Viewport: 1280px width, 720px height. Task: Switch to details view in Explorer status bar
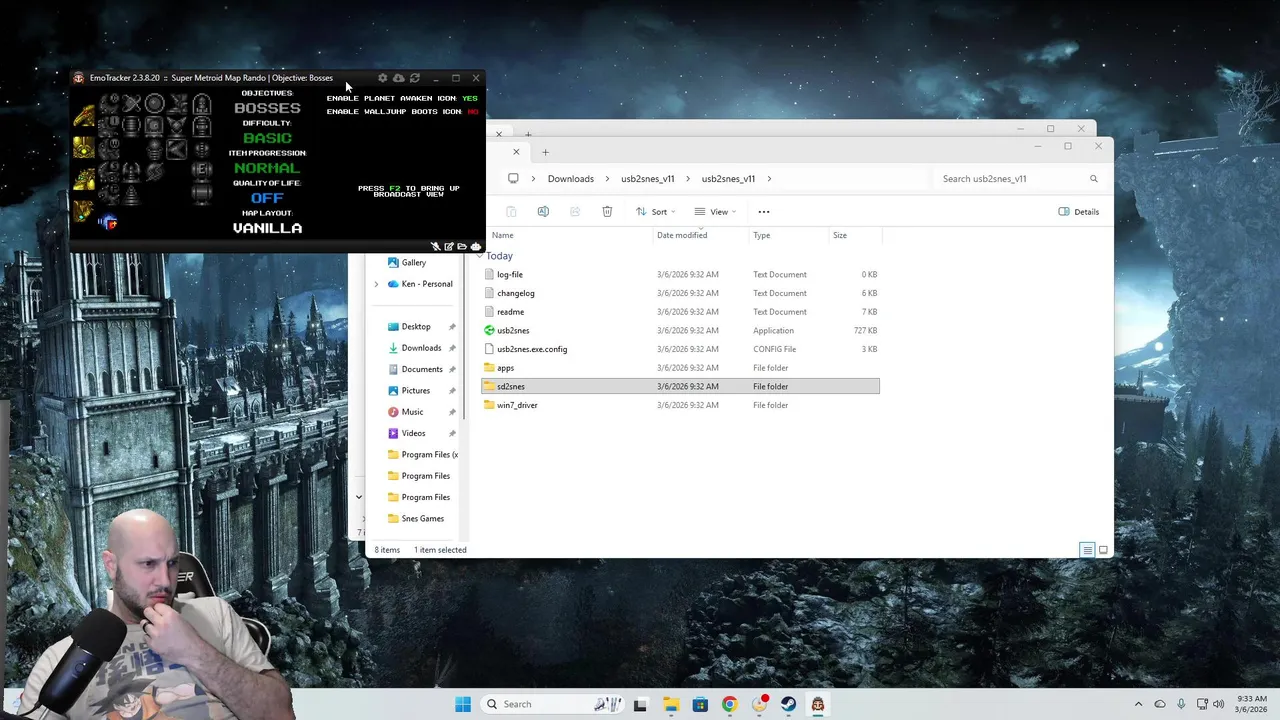pyautogui.click(x=1087, y=550)
